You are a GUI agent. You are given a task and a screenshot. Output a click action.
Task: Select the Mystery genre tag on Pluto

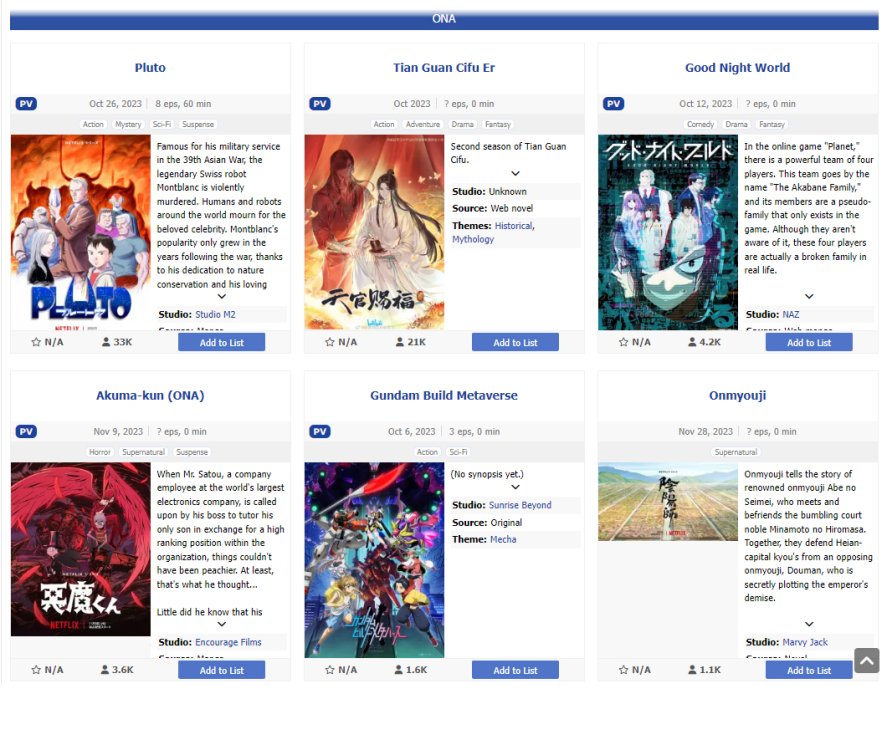pos(128,124)
